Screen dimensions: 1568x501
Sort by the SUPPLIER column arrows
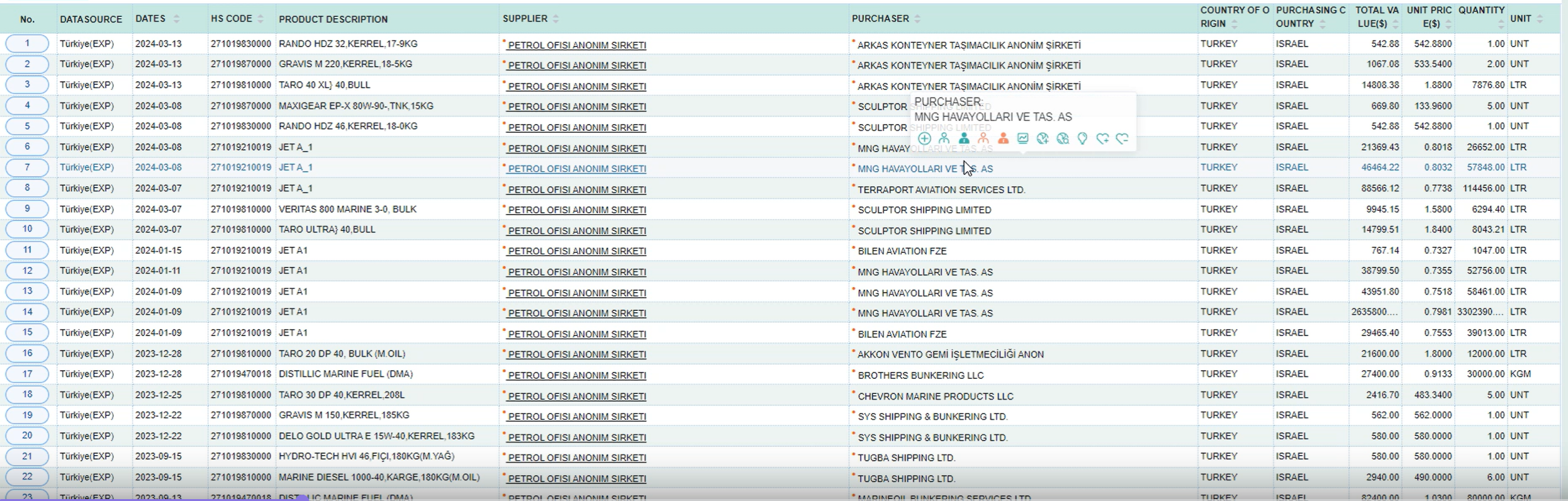[556, 19]
